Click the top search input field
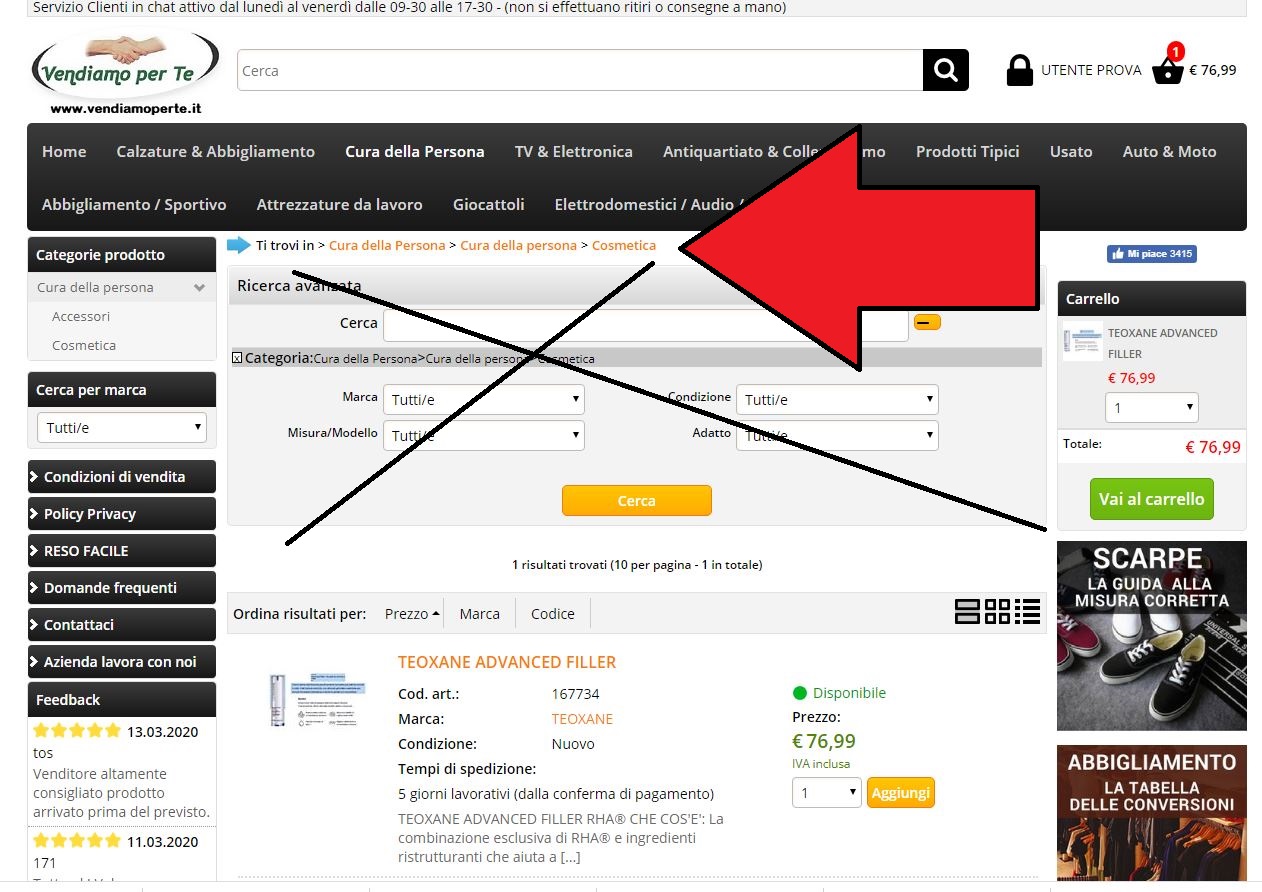 click(580, 70)
